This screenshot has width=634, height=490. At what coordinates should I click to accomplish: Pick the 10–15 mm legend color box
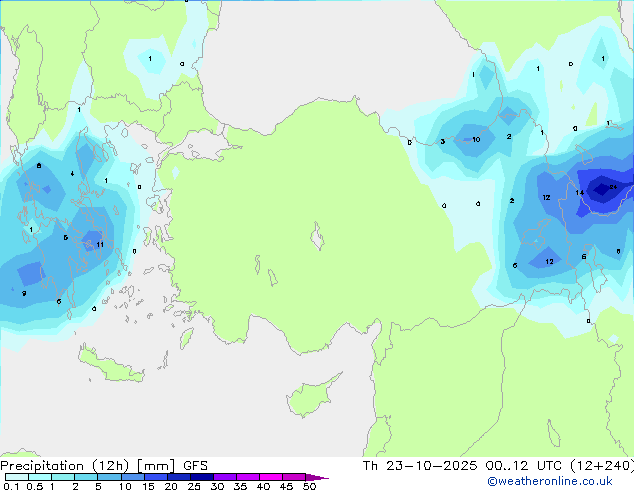[x=132, y=477]
